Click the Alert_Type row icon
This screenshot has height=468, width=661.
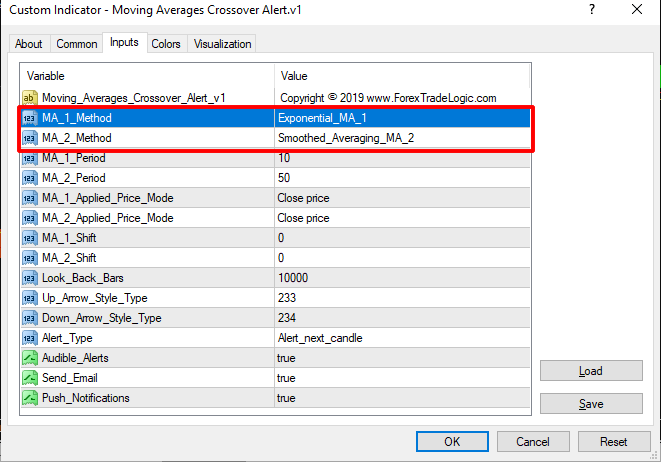point(29,338)
